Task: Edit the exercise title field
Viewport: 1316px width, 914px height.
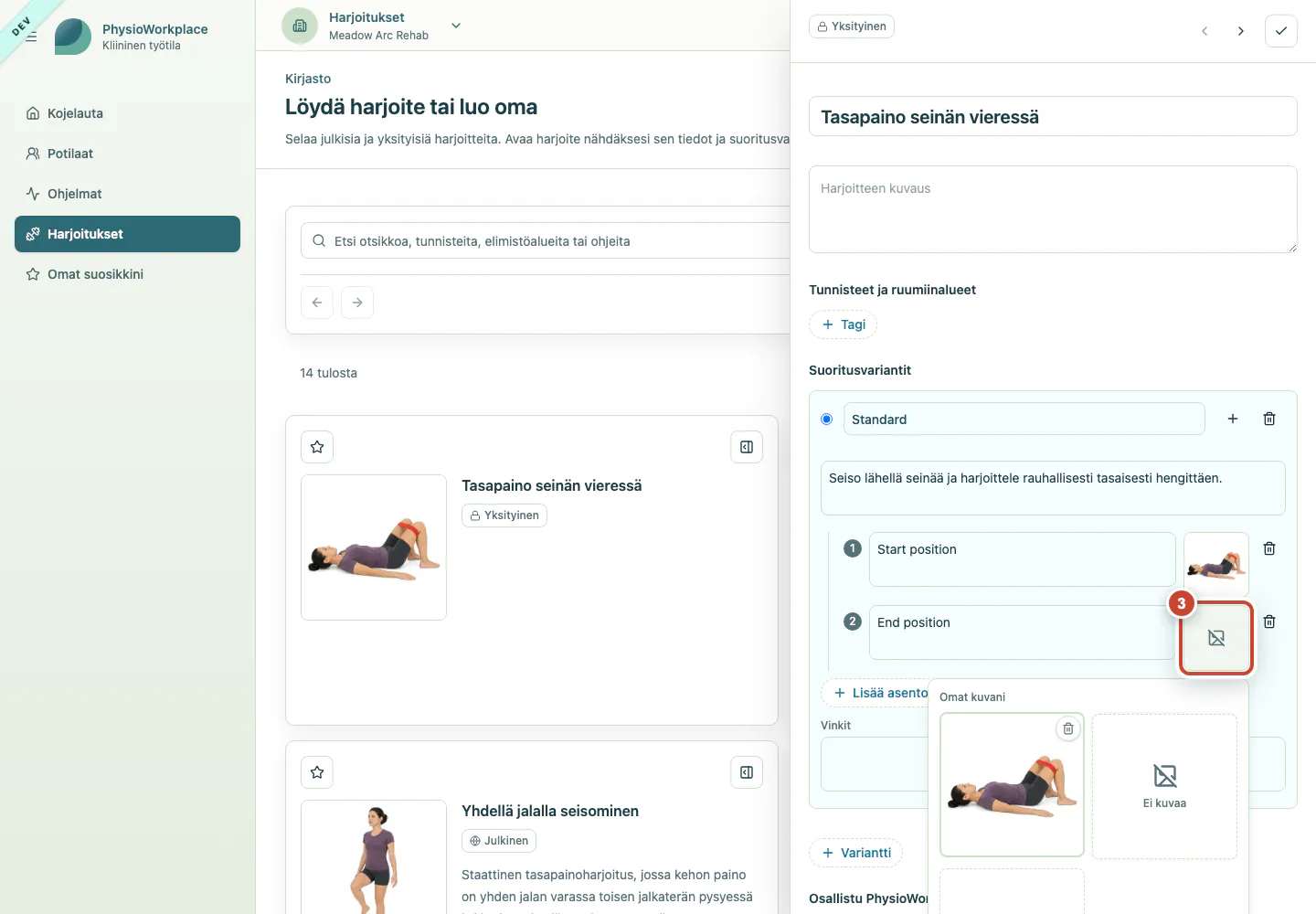Action: tap(1053, 116)
